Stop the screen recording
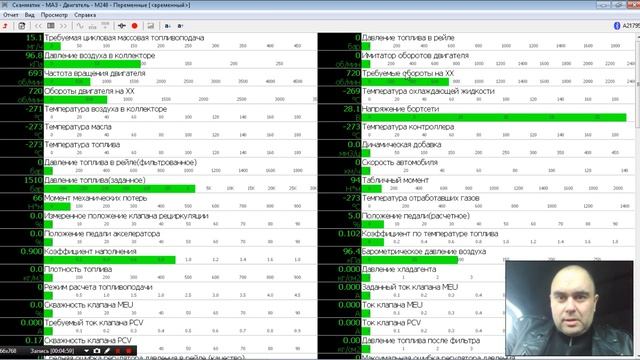Viewport: 640px width, 360px height. pos(129,351)
